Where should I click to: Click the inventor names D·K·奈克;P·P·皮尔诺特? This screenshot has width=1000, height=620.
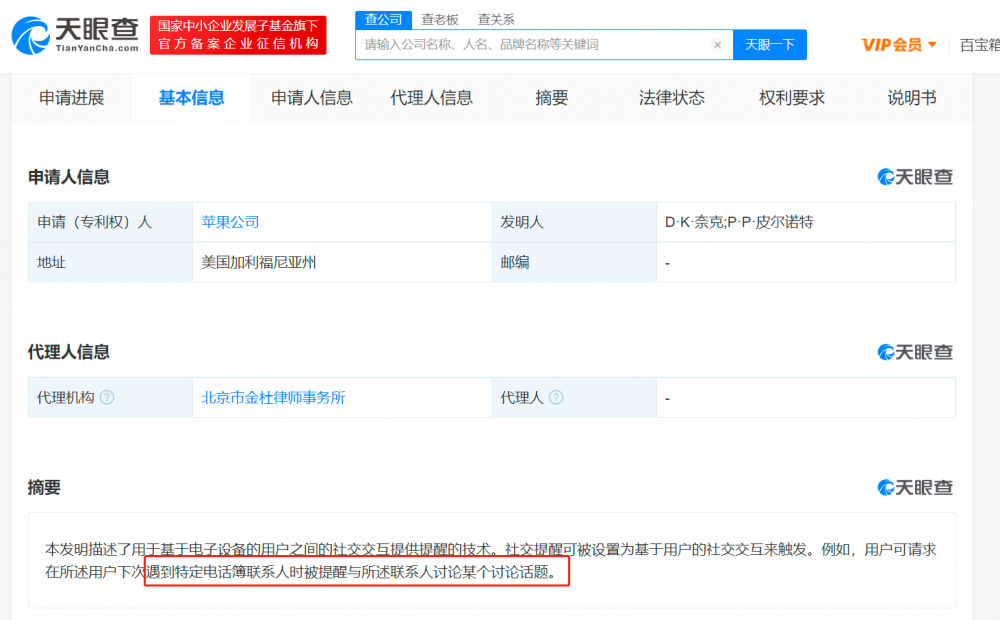(739, 222)
